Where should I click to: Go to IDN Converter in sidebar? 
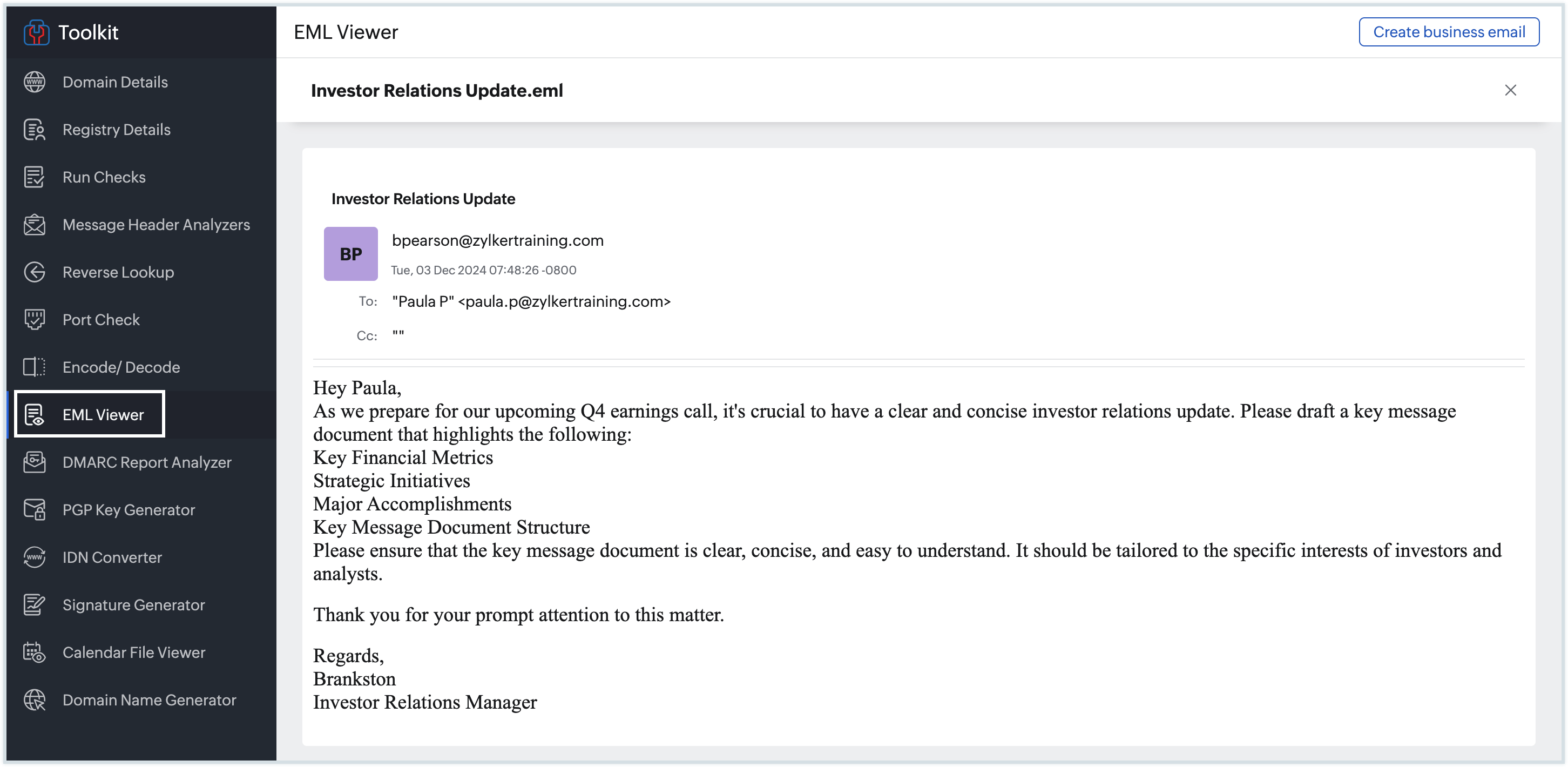point(112,557)
